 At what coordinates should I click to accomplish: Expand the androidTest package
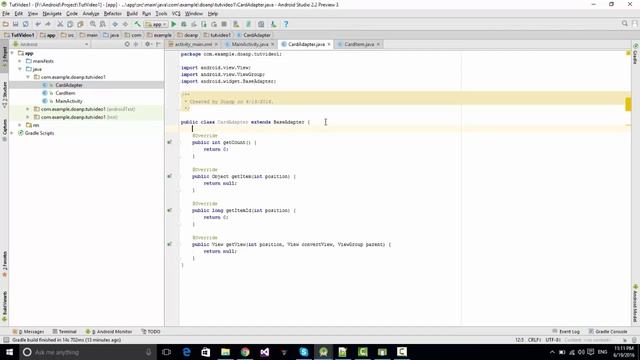click(28, 109)
